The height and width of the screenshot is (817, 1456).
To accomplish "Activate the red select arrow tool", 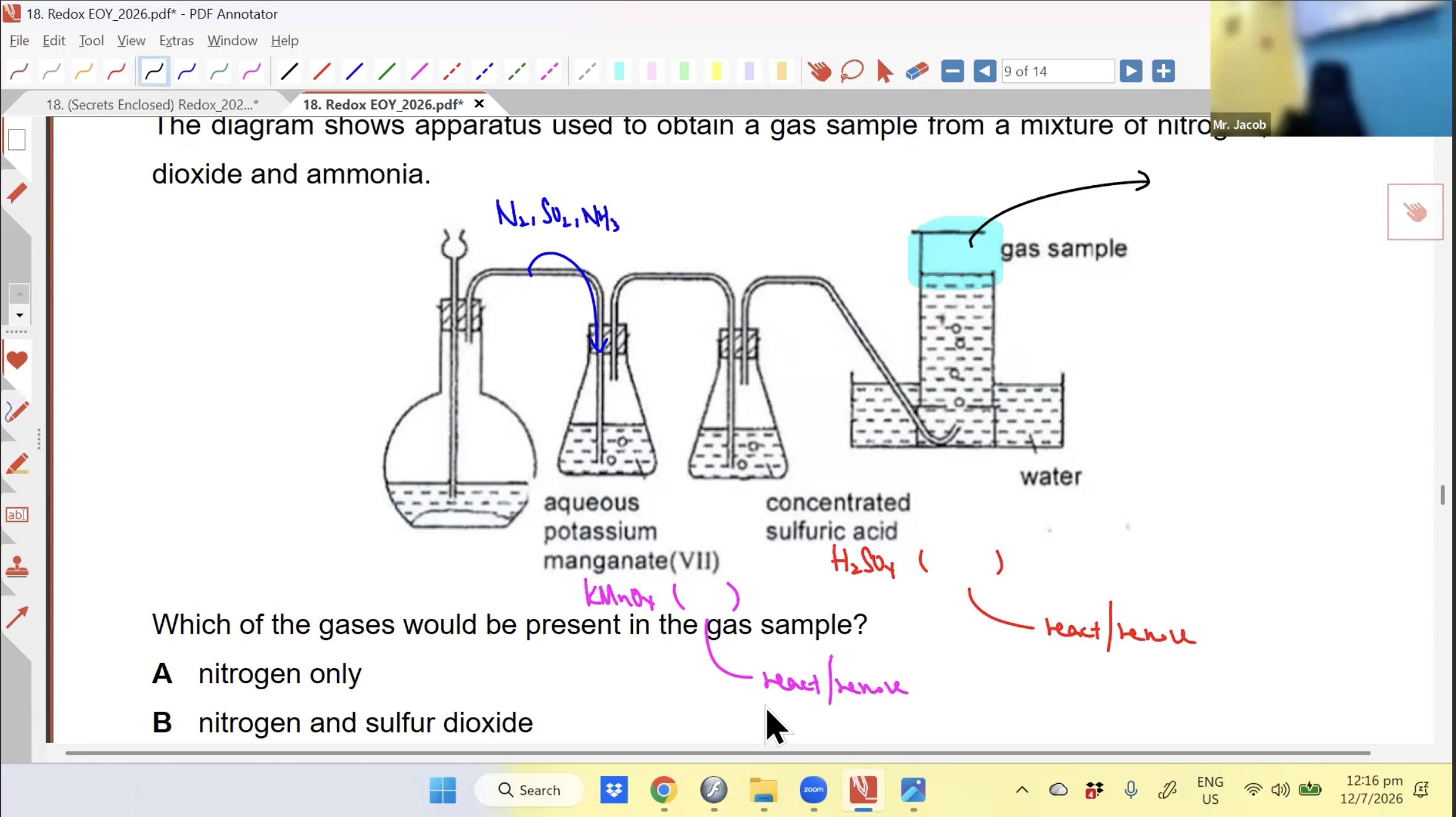I will (x=885, y=72).
